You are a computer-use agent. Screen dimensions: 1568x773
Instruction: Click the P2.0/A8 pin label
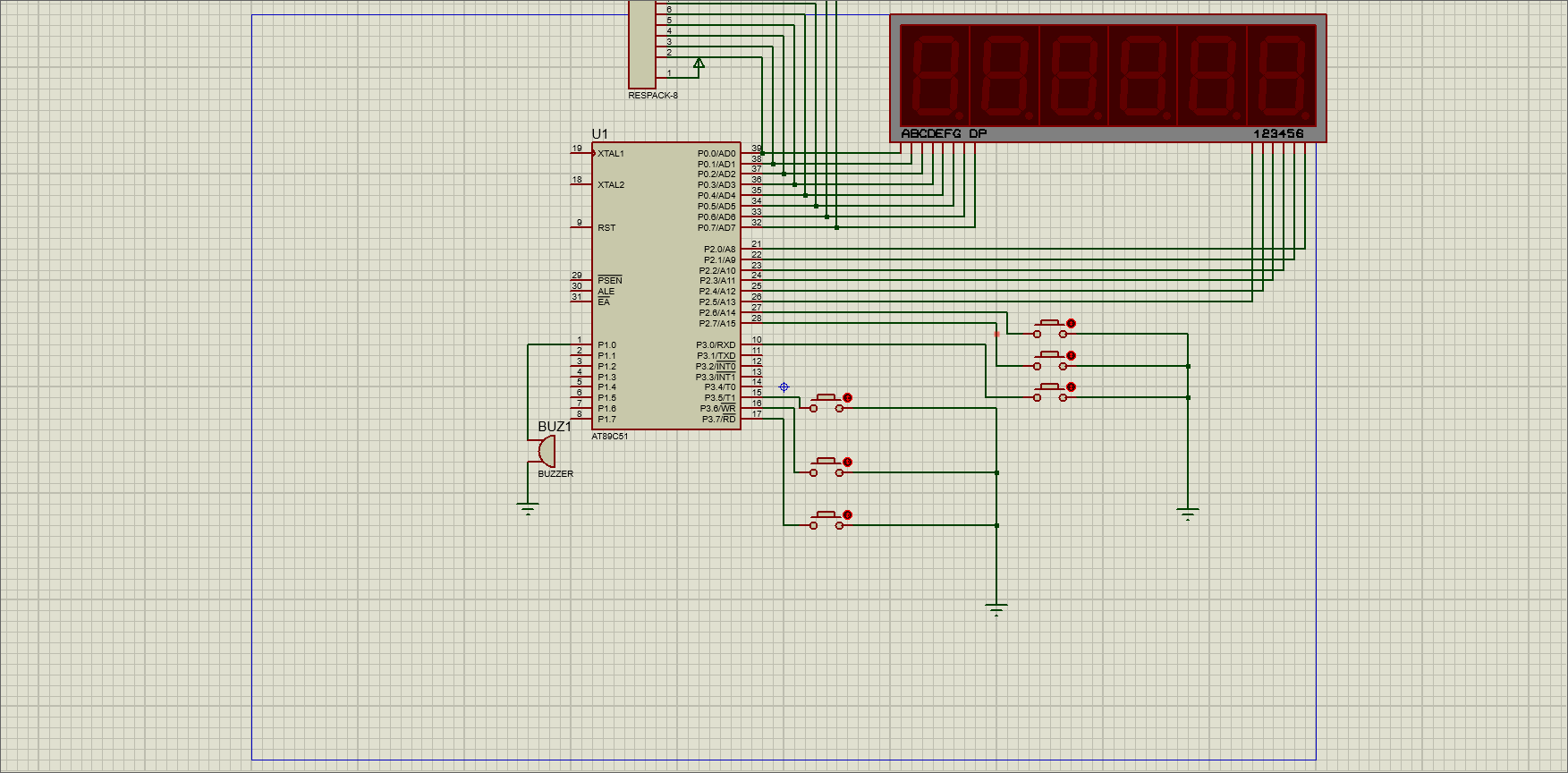(x=719, y=250)
